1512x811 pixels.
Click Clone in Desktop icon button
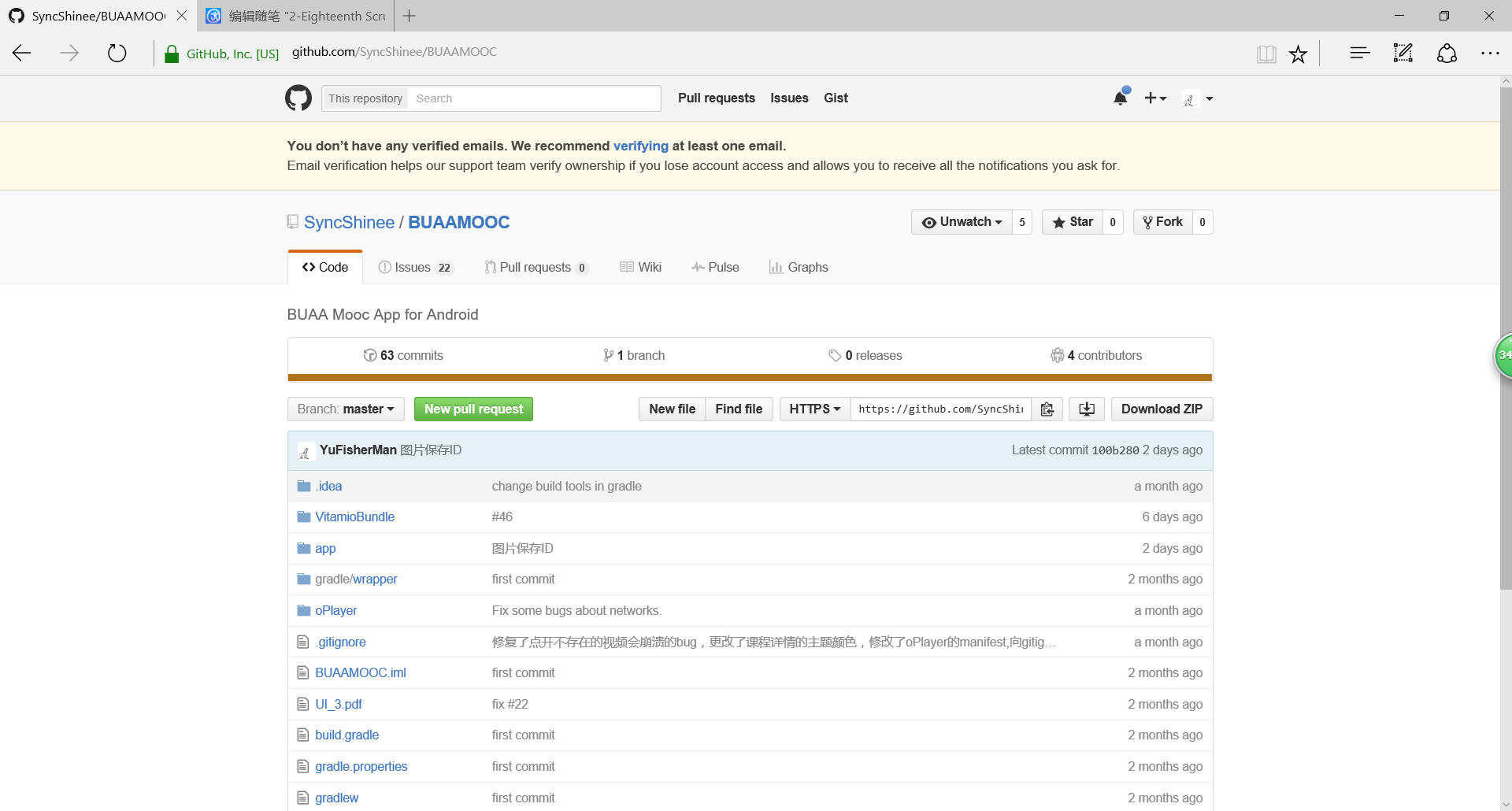point(1087,409)
